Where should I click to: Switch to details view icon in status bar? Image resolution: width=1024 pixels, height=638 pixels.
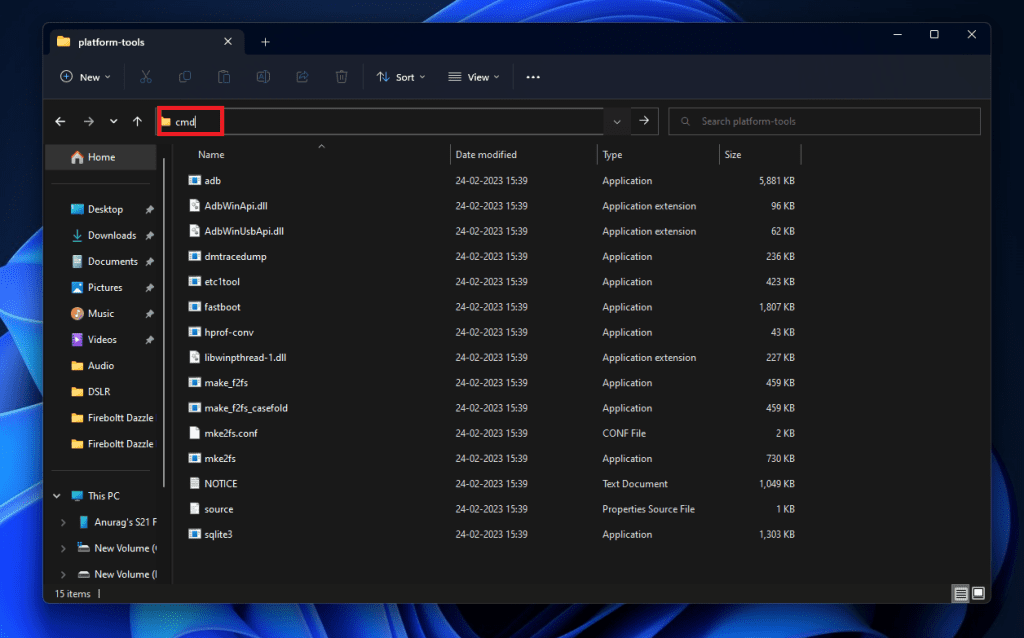[x=961, y=593]
